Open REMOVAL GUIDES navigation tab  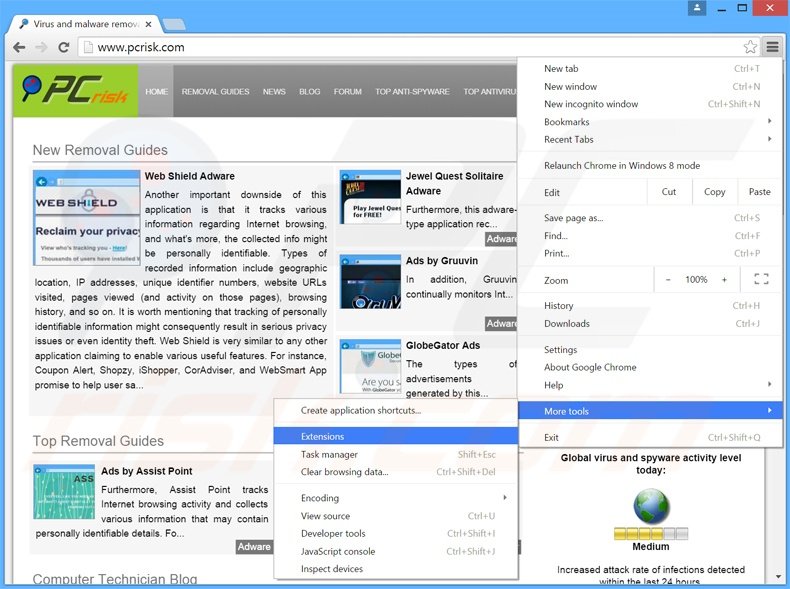point(216,92)
